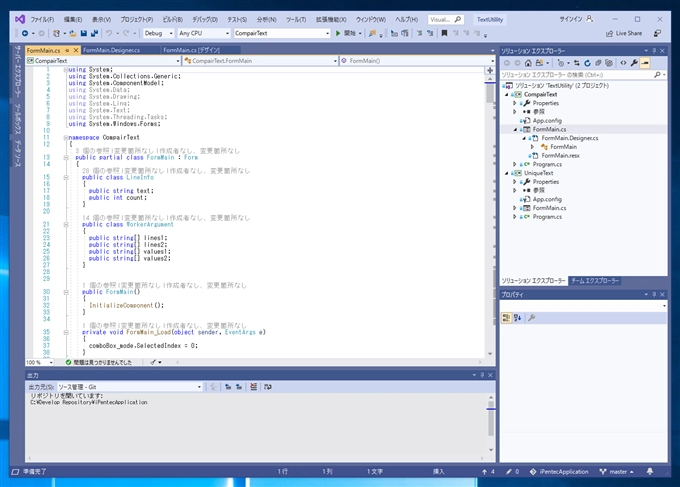
Task: Open the ファイル(F) menu
Action: click(42, 20)
